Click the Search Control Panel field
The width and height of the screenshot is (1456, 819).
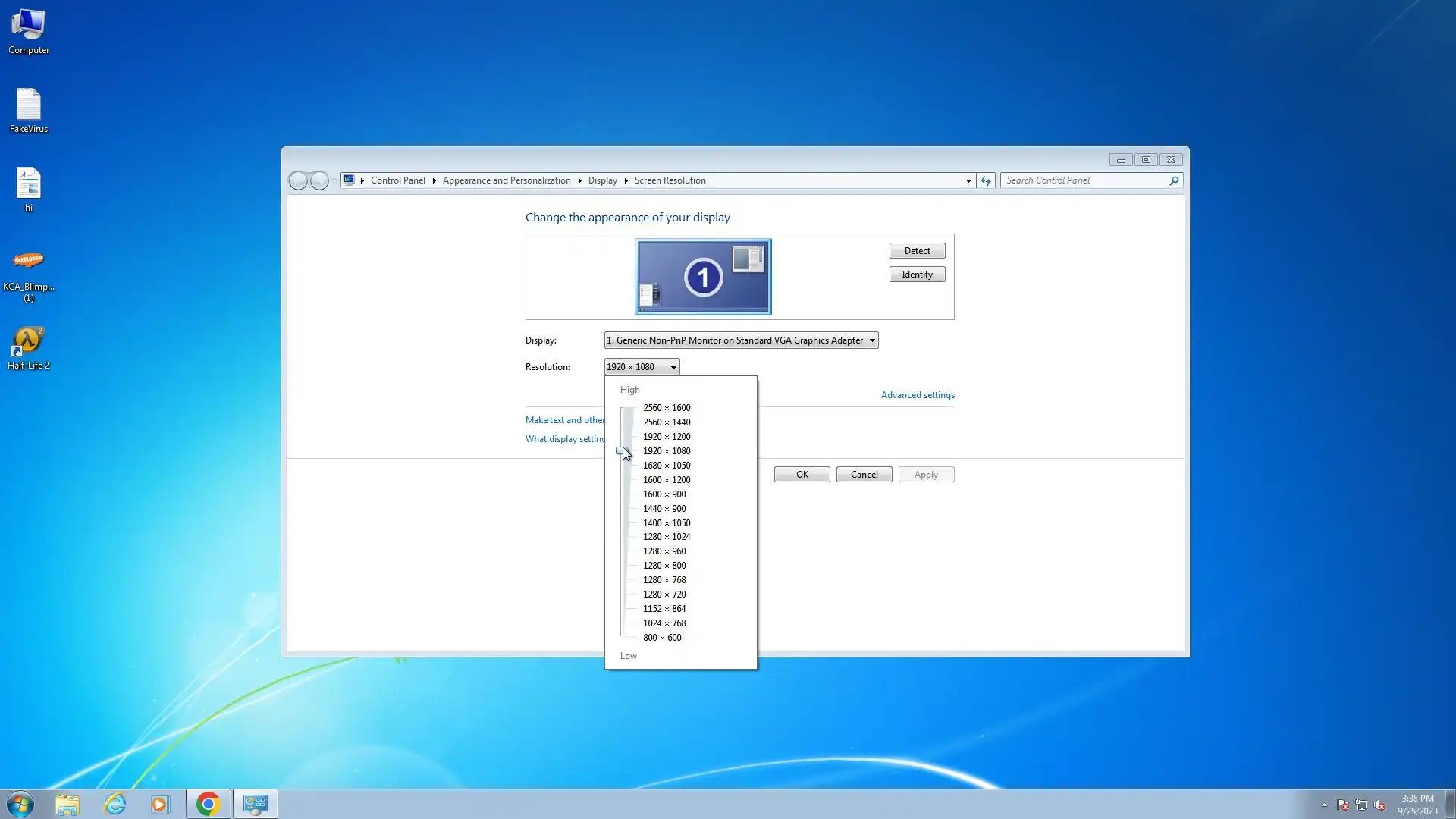[x=1084, y=180]
